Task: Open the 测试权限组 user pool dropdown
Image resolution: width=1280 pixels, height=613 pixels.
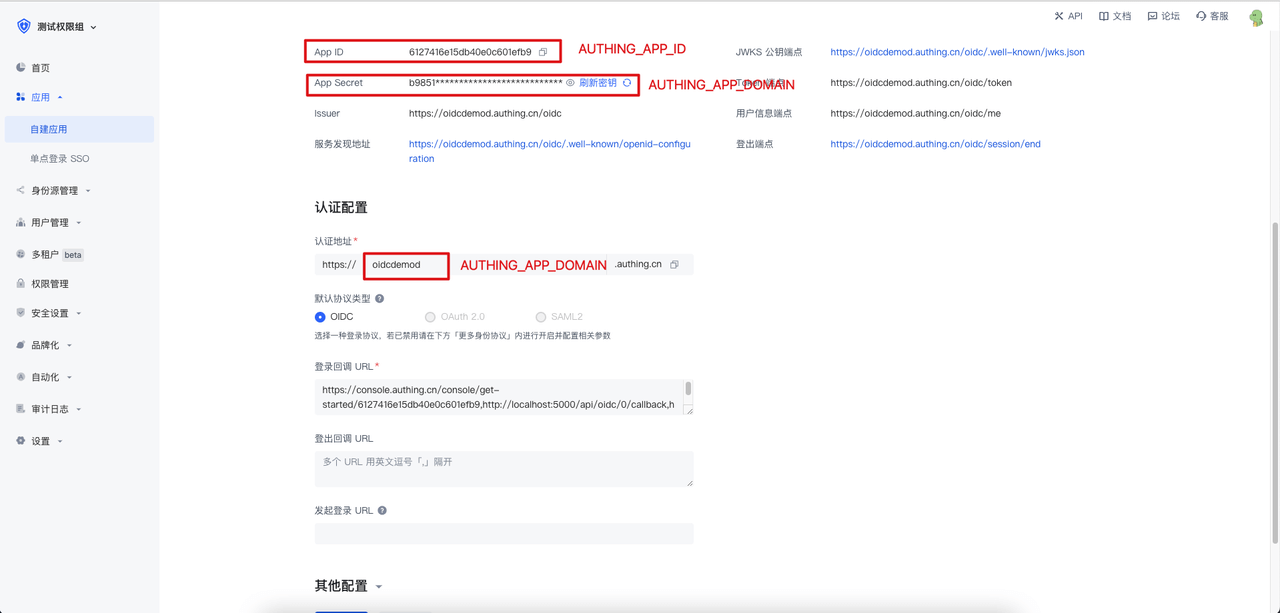Action: (x=58, y=27)
